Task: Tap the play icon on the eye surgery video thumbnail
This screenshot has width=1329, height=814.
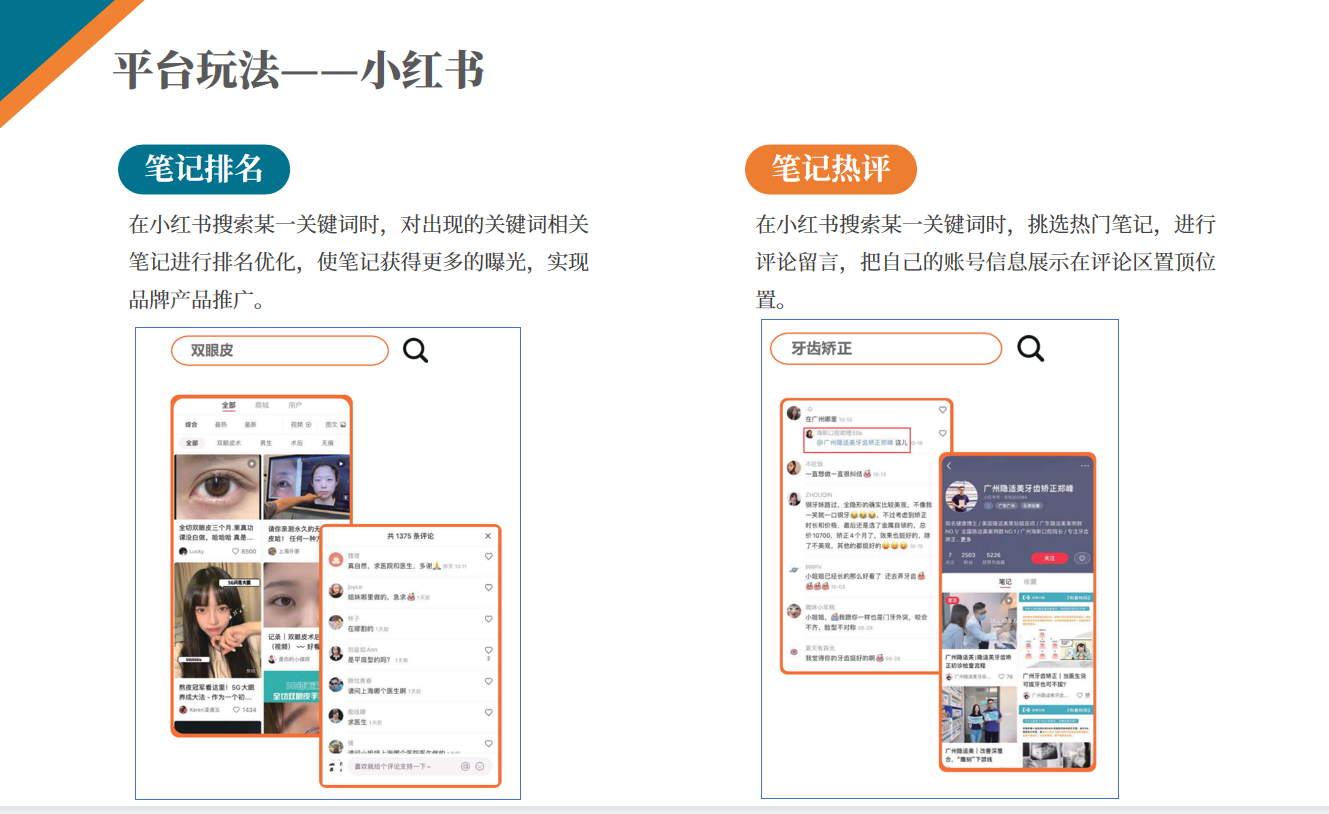Action: tap(252, 462)
